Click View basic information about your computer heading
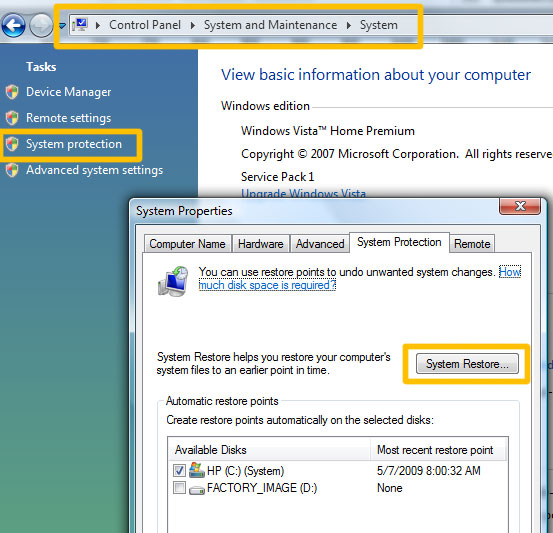Image resolution: width=553 pixels, height=533 pixels. point(376,75)
